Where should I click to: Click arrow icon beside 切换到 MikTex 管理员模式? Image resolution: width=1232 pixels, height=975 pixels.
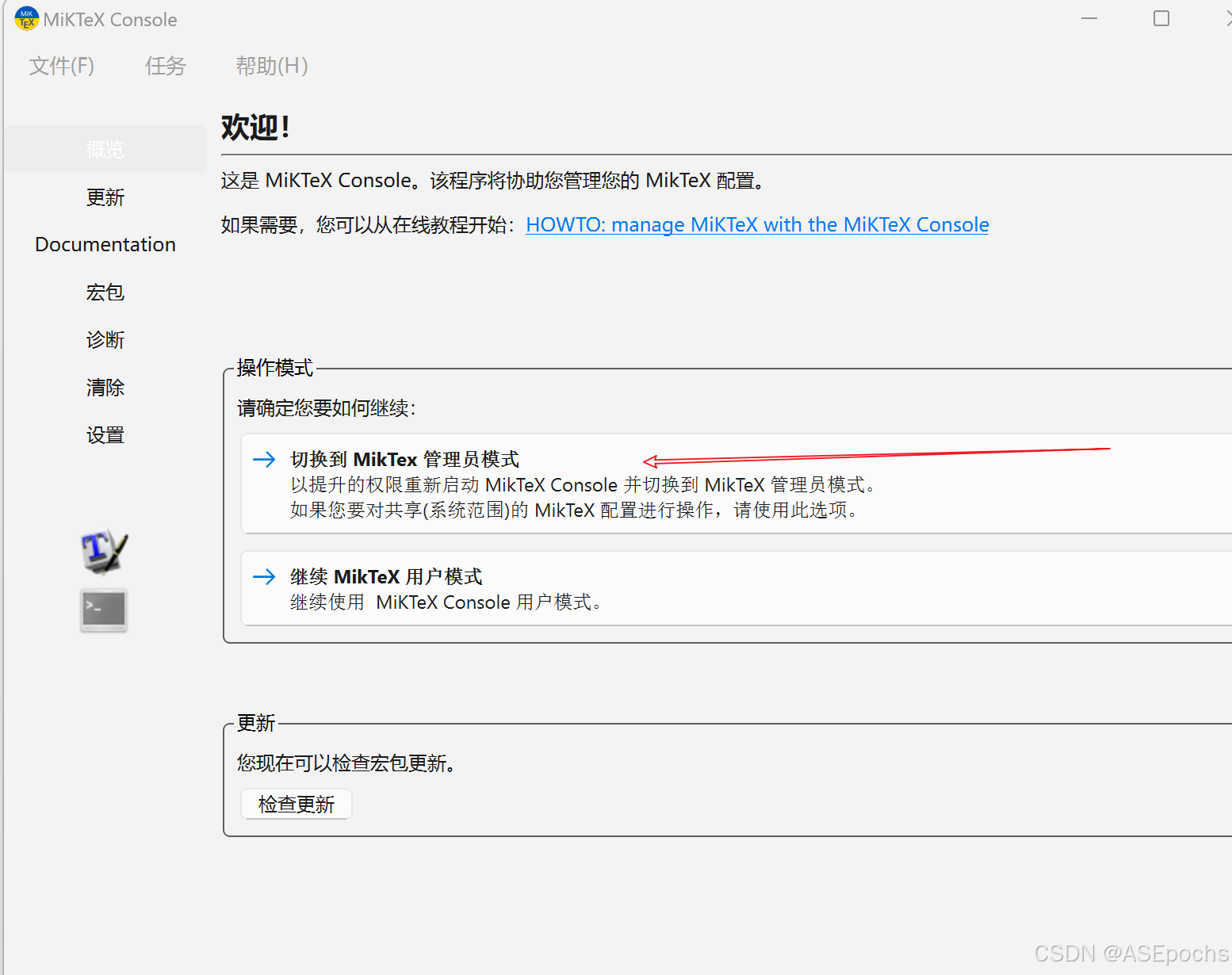click(264, 459)
